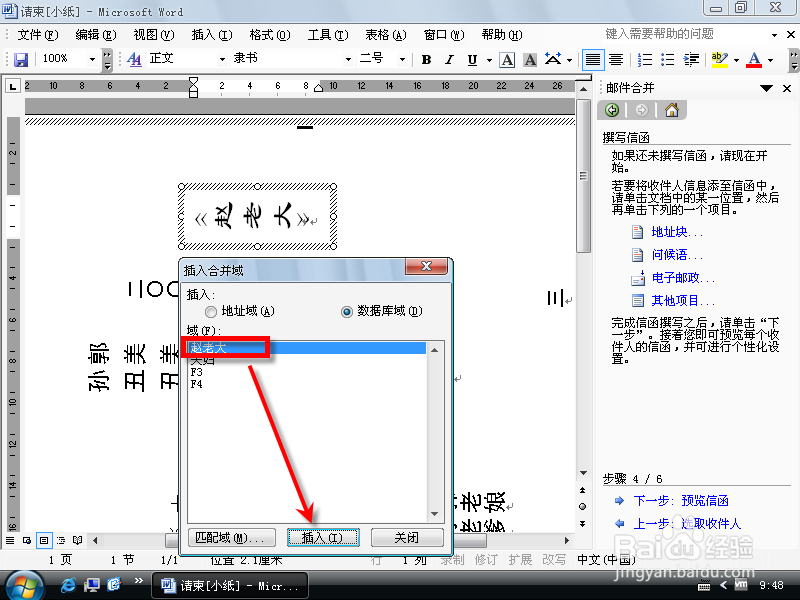Open the font 隶书 dropdown
This screenshot has width=800, height=600.
(x=348, y=59)
